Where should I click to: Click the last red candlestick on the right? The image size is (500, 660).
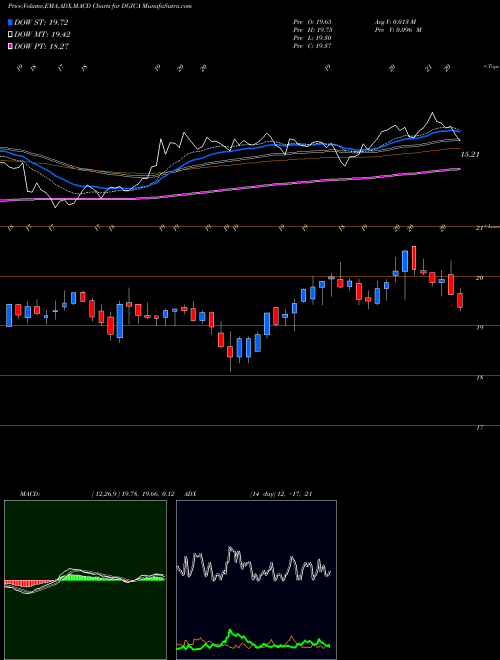click(460, 301)
